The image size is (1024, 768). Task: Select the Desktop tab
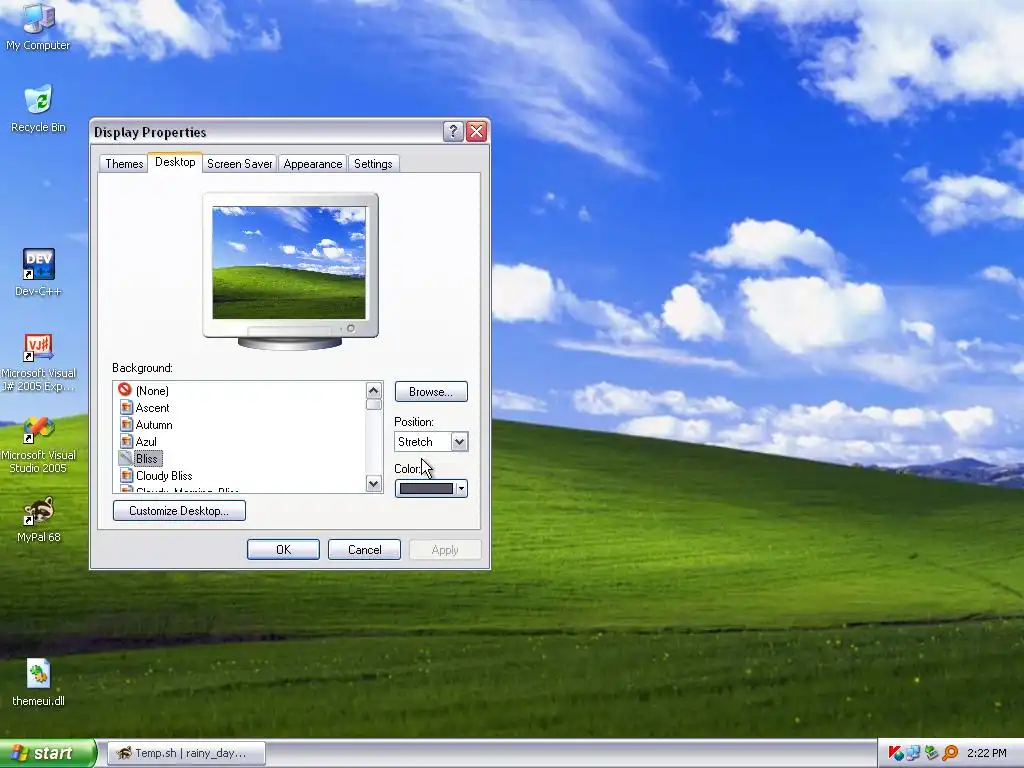point(175,162)
